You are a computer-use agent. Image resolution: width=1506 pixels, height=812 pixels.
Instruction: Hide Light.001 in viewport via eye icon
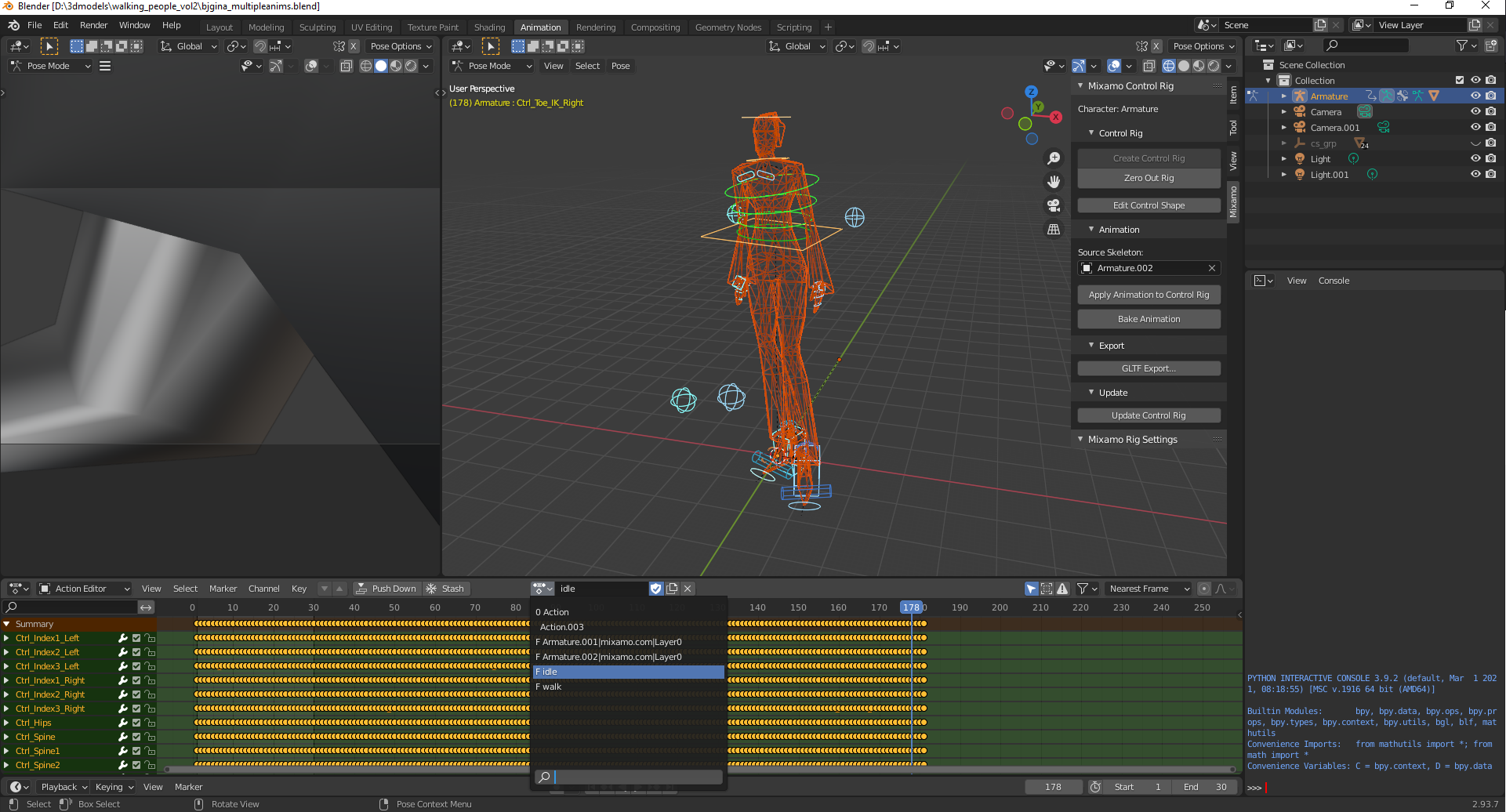pyautogui.click(x=1475, y=175)
